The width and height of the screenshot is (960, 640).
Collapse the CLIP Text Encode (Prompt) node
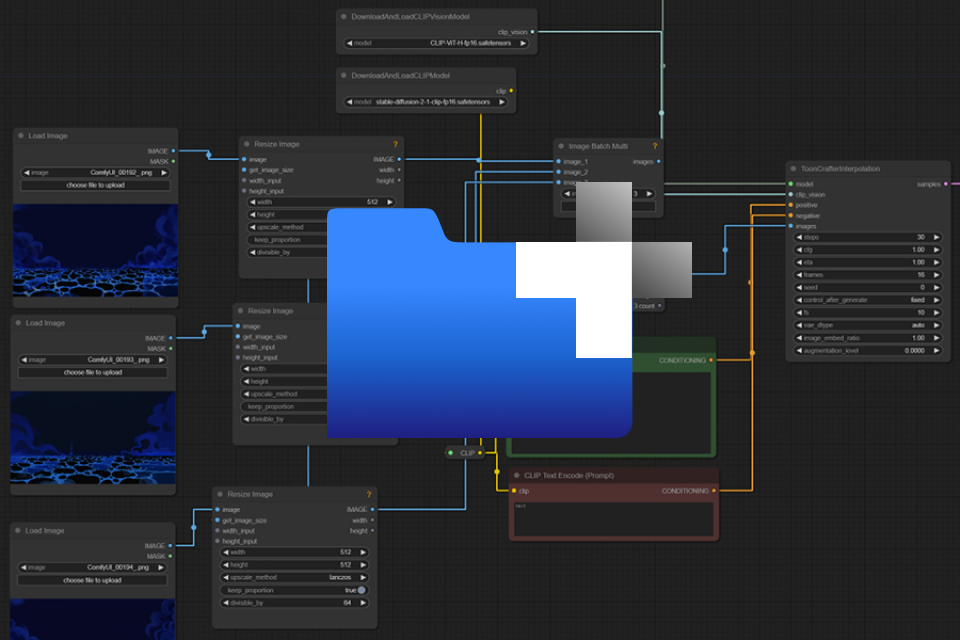pos(517,475)
